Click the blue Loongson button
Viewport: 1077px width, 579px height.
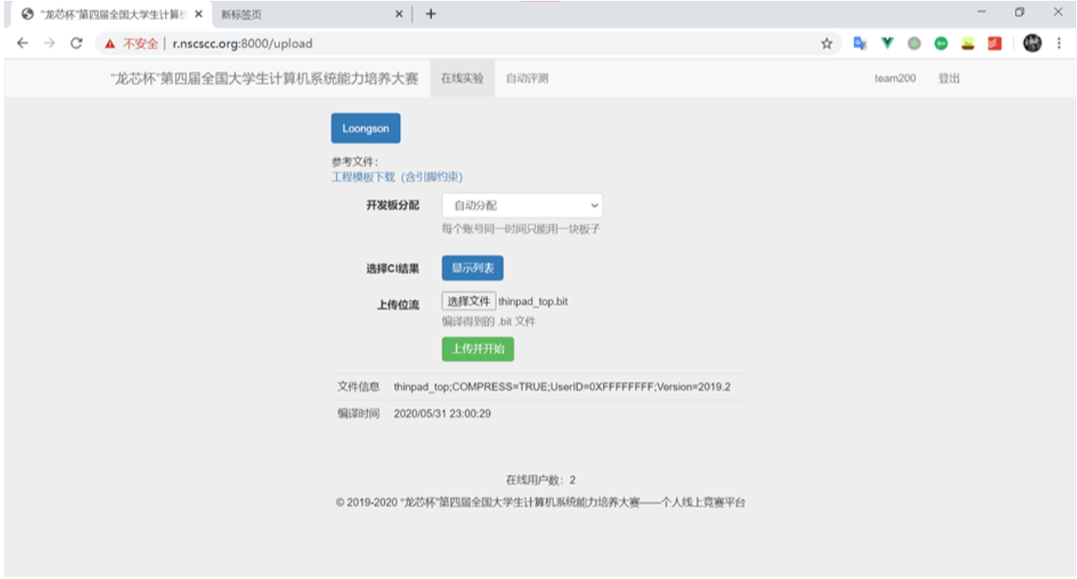pos(366,128)
